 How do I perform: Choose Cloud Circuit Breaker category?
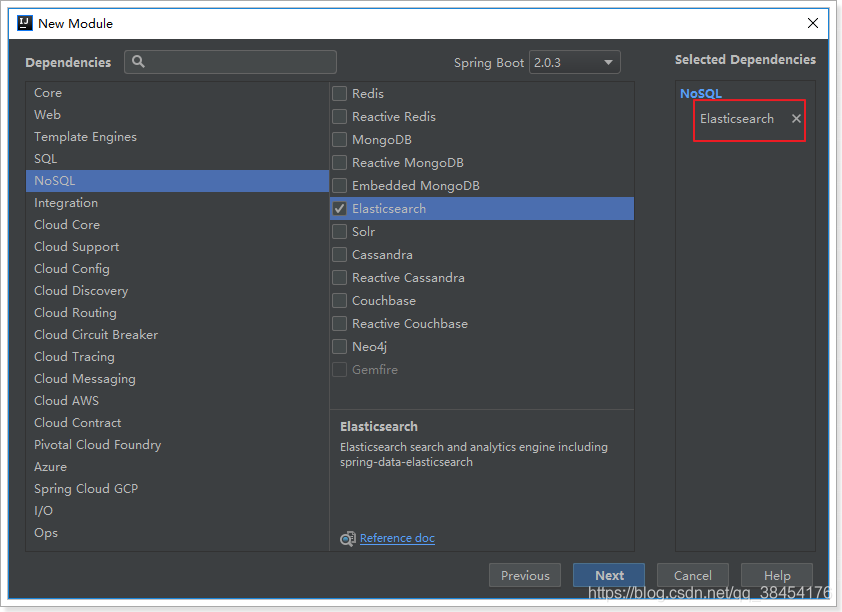pyautogui.click(x=177, y=335)
